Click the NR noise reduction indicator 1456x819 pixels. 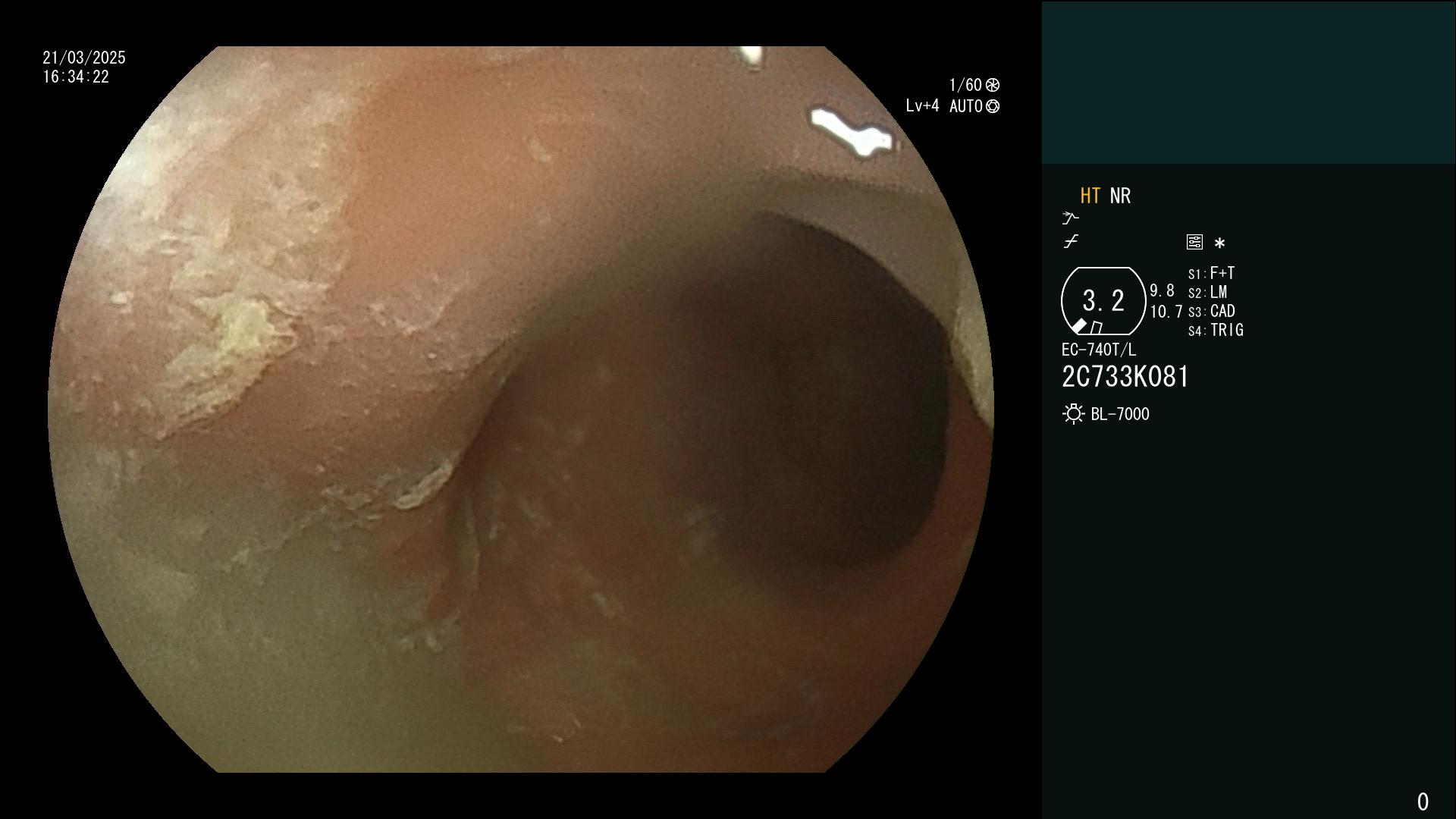(1120, 196)
